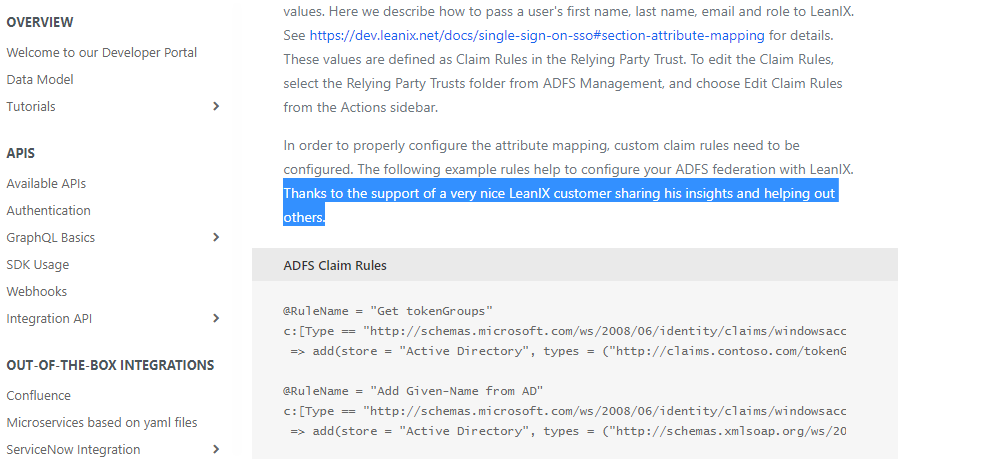This screenshot has height=459, width=1003.
Task: Expand the GraphQL Basics chevron
Action: click(x=216, y=237)
